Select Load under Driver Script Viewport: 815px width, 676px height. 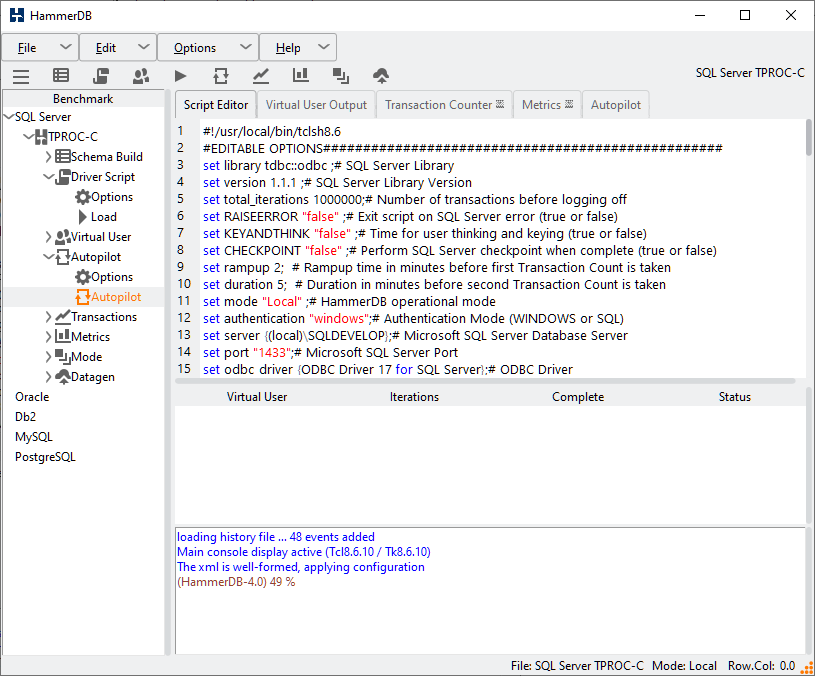click(103, 217)
